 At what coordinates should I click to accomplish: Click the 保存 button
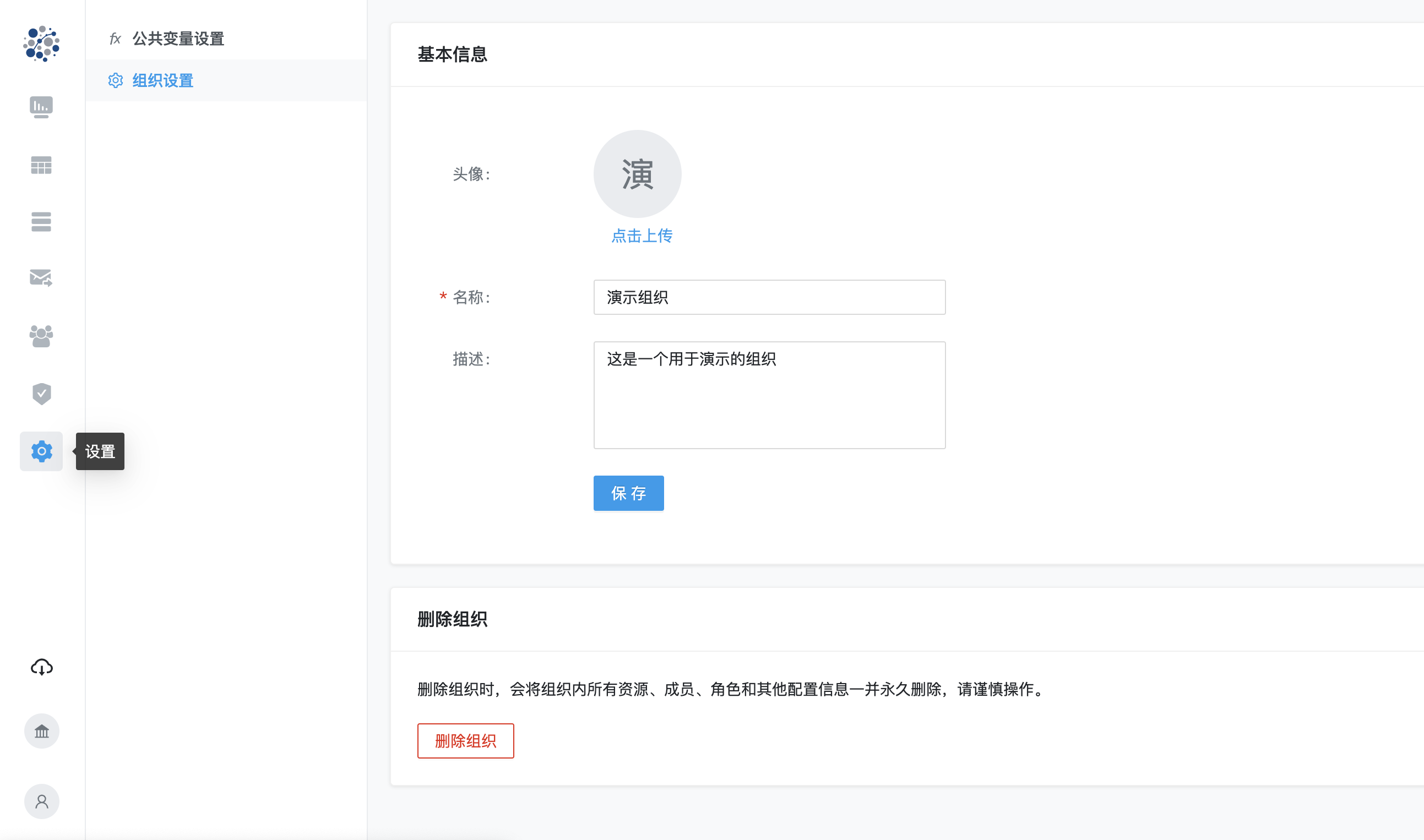click(628, 493)
